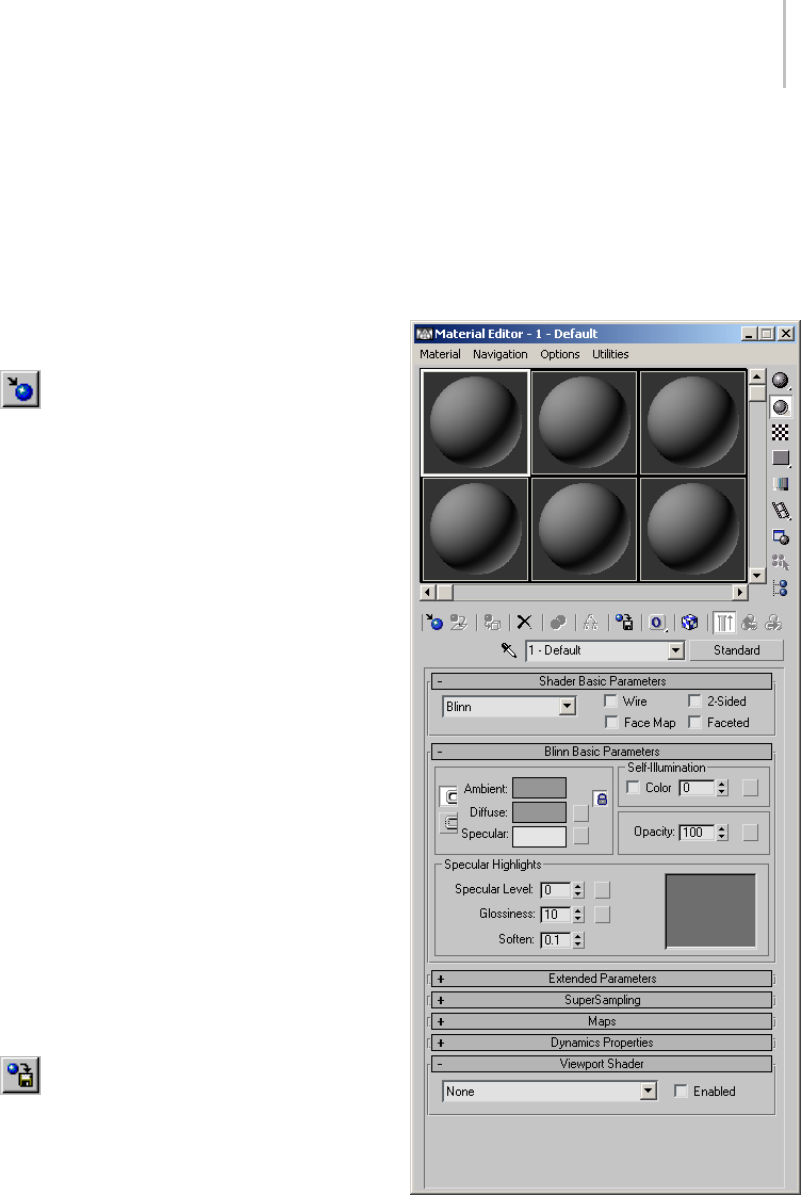Image resolution: width=801 pixels, height=1195 pixels.
Task: Click Put Material to Scene icon
Action: click(458, 623)
